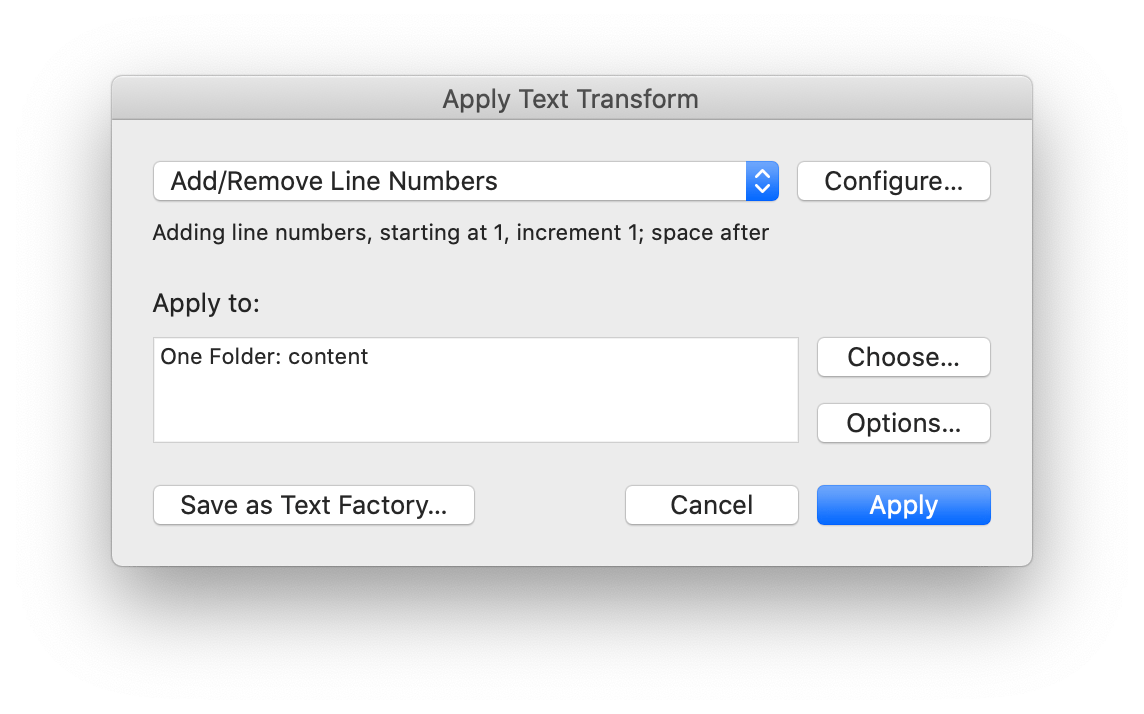This screenshot has height=714, width=1144.
Task: Click empty space in the Apply to list box
Action: [x=475, y=410]
